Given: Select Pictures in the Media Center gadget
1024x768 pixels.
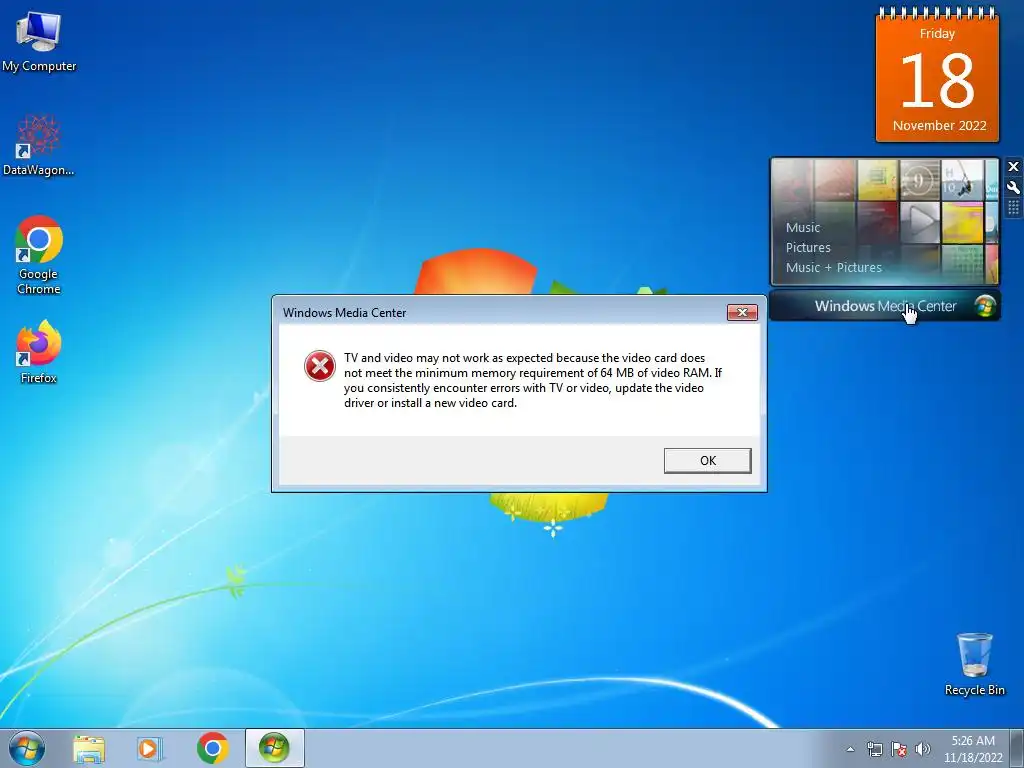Looking at the screenshot, I should [808, 248].
